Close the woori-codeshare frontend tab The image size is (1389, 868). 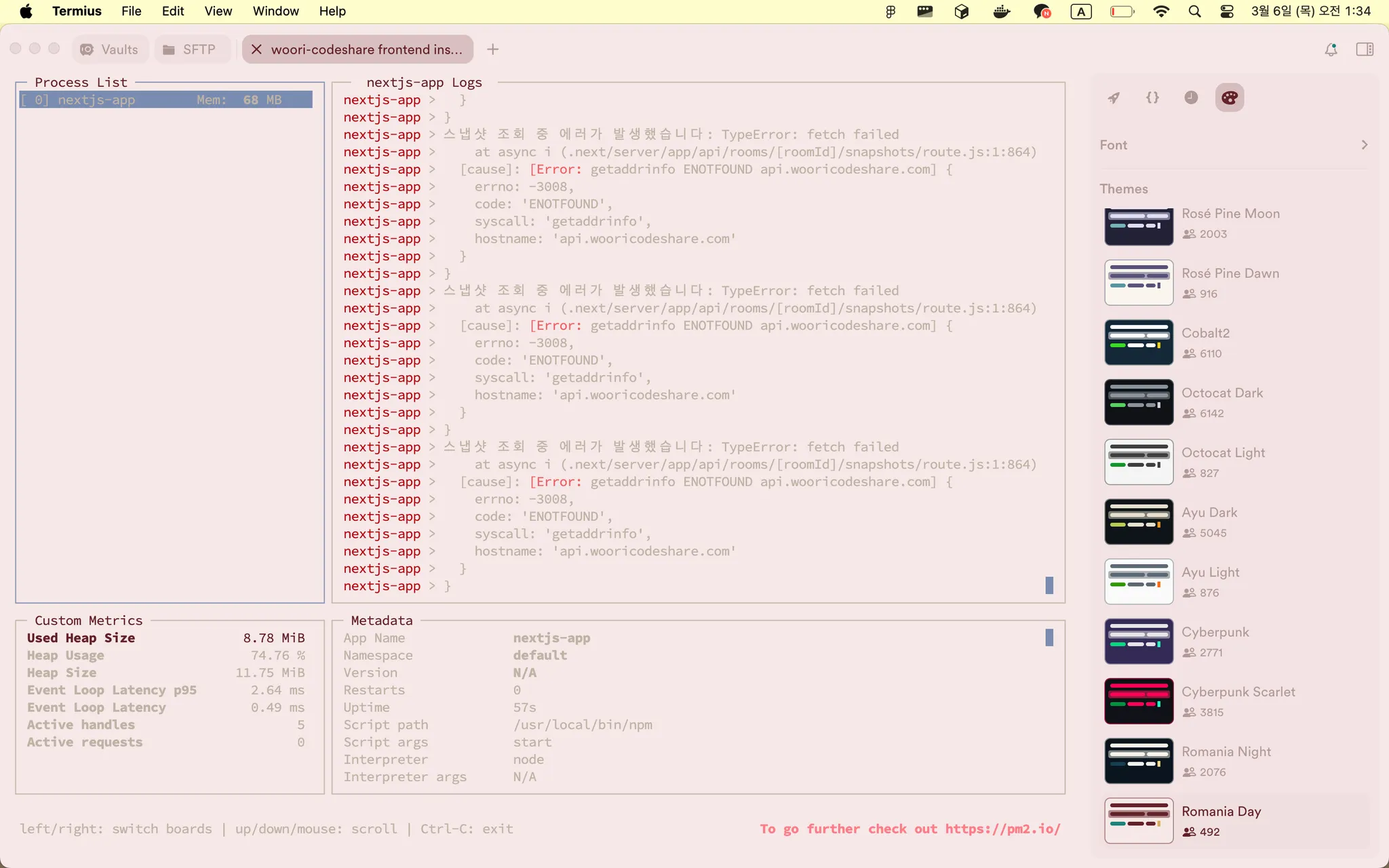coord(256,50)
